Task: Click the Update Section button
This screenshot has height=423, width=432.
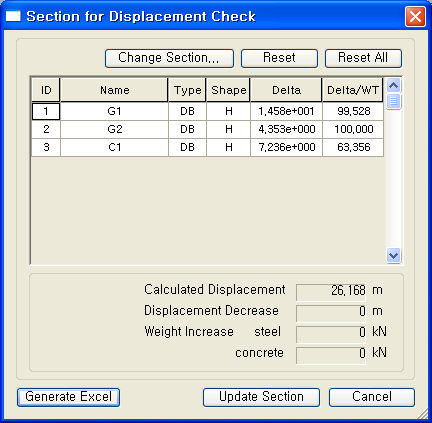Action: (x=261, y=397)
